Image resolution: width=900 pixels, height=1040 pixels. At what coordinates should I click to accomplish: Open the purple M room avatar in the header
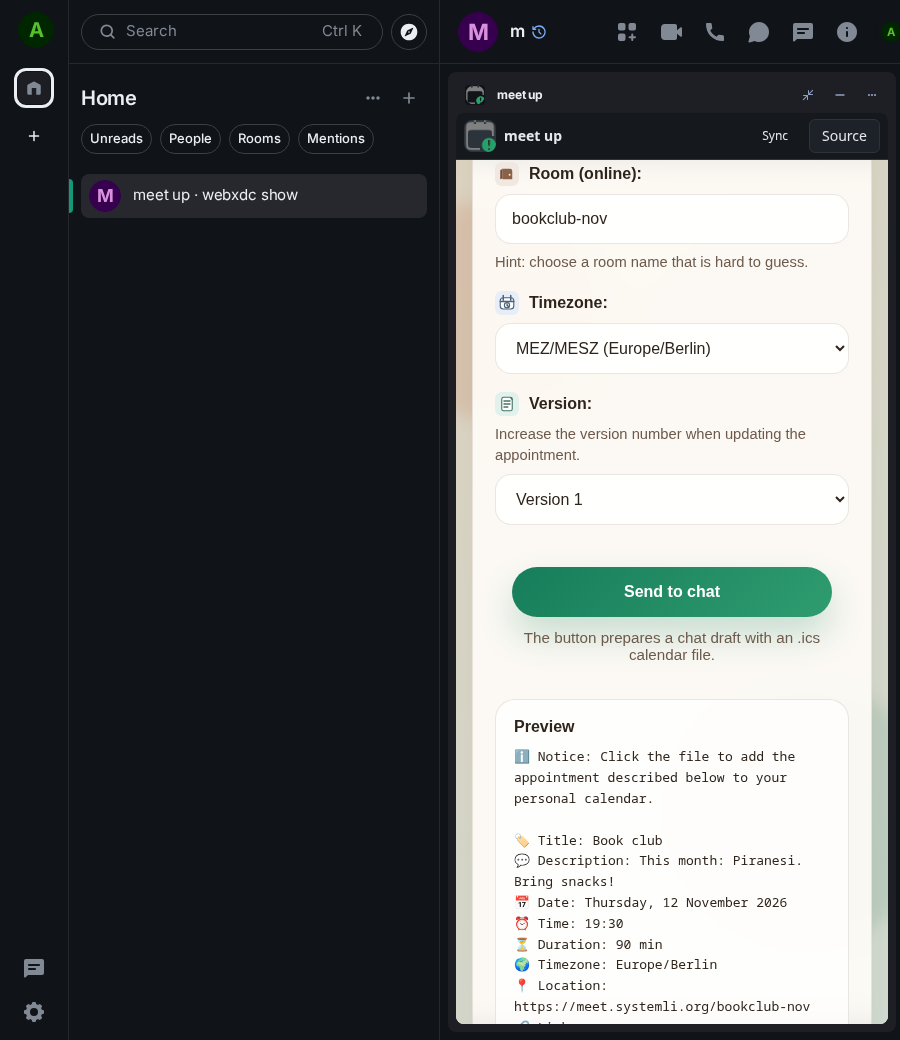tap(478, 32)
